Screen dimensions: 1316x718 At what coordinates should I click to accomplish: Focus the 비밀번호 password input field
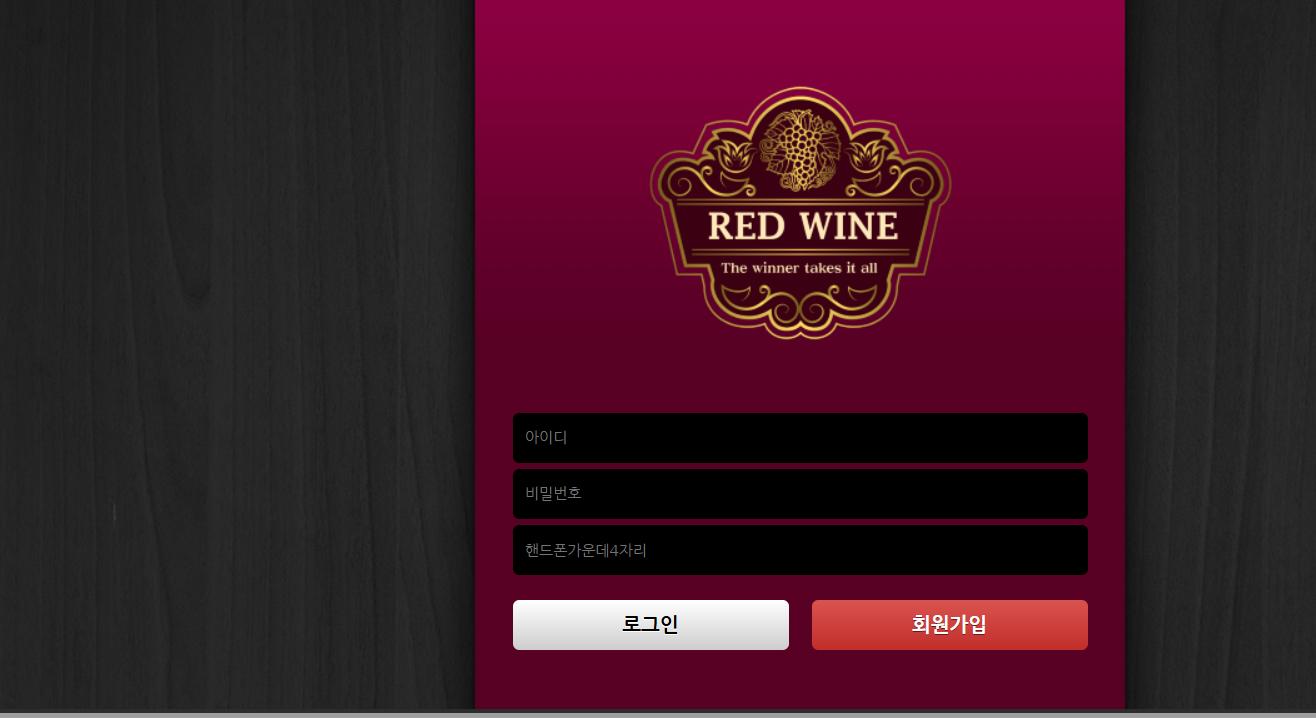coord(800,494)
